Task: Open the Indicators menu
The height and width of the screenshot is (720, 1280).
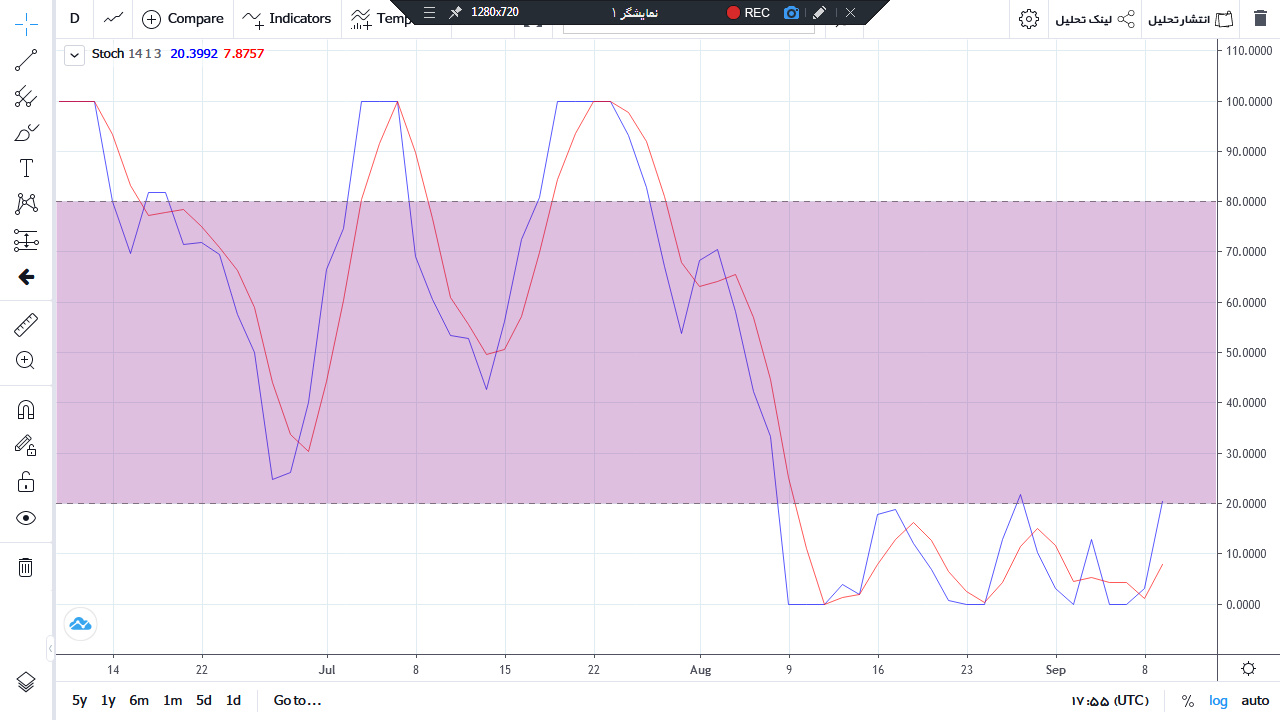Action: click(287, 19)
